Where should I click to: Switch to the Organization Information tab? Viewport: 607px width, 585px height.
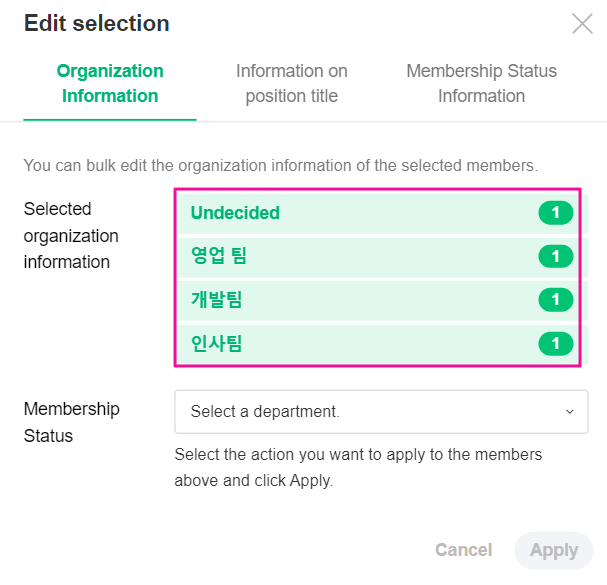click(x=110, y=84)
